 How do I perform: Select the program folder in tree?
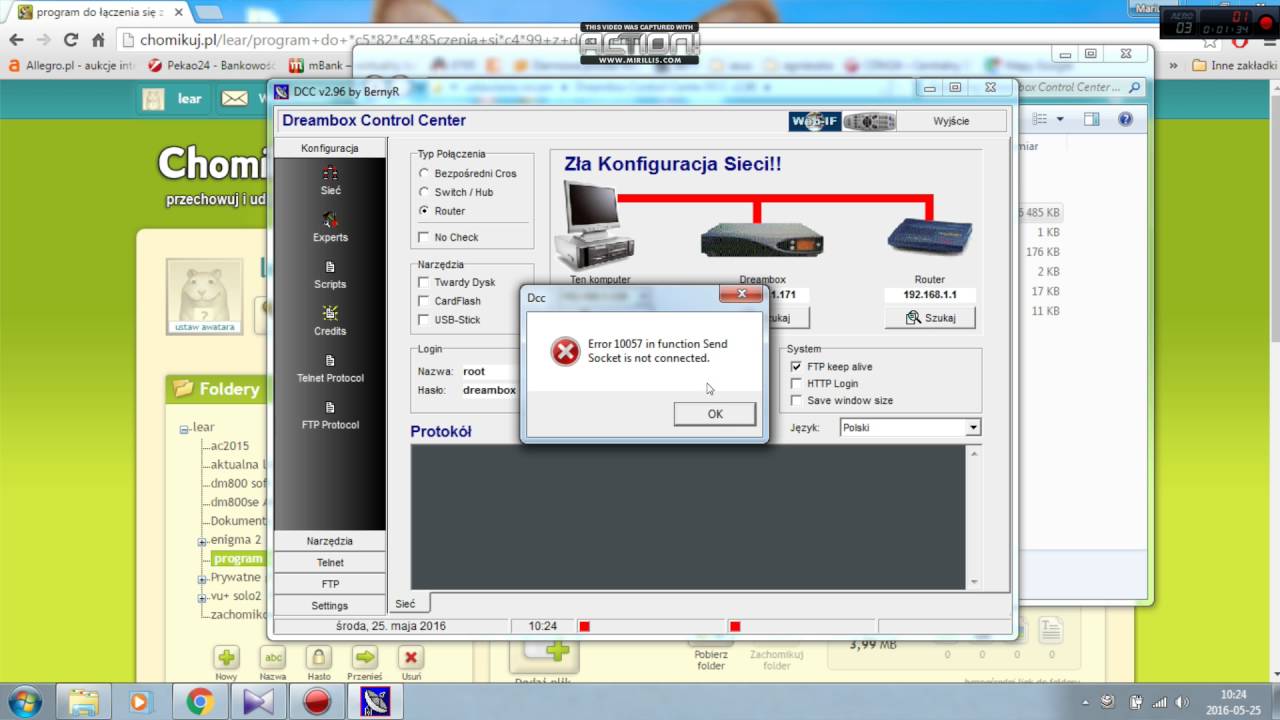pyautogui.click(x=238, y=559)
